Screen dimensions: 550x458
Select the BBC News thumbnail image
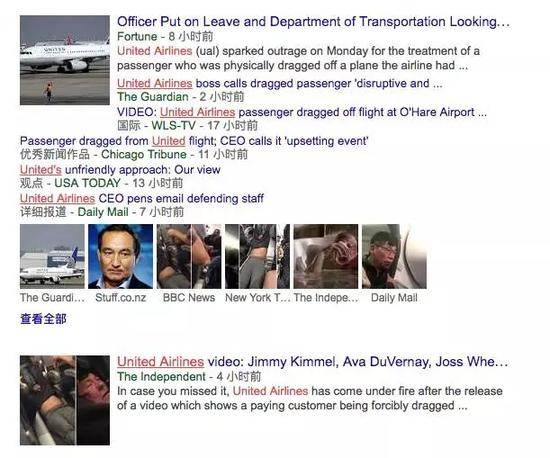[189, 256]
